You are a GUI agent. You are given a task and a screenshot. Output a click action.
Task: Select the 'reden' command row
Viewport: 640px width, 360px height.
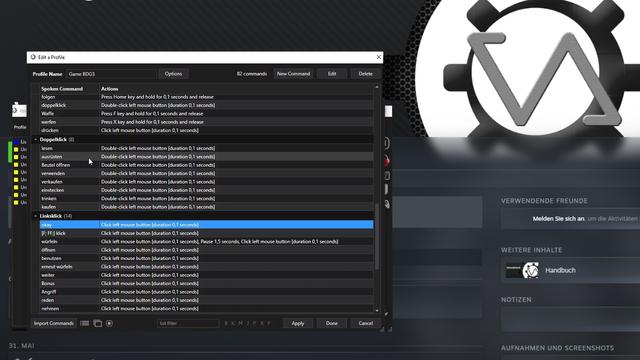207,300
